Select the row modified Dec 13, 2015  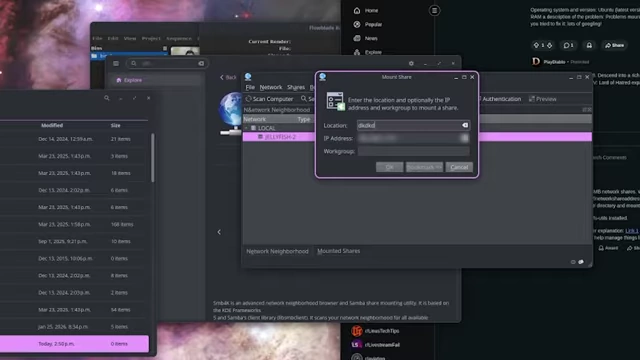click(x=74, y=259)
